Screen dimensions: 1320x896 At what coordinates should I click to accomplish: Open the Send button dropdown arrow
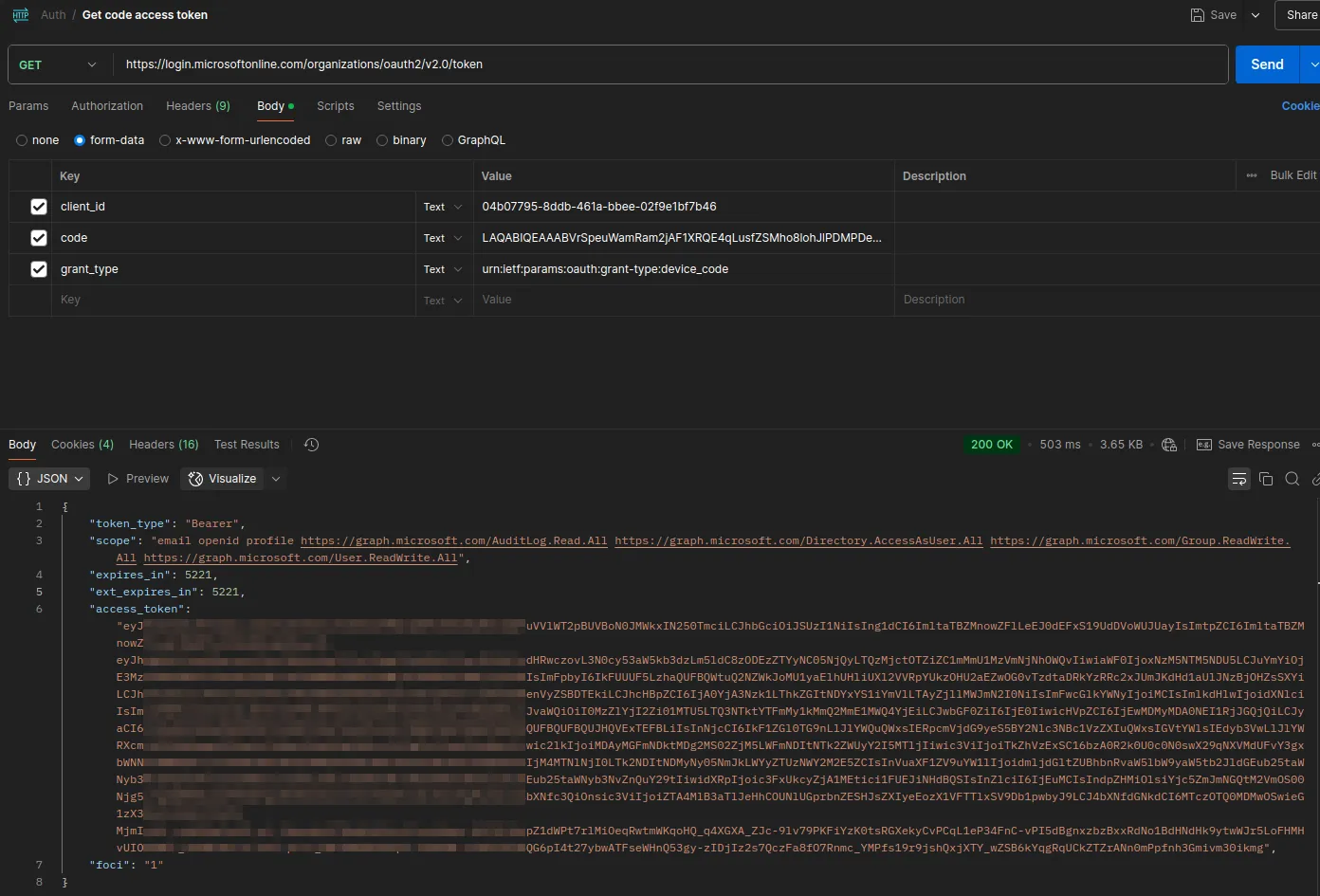[1312, 64]
